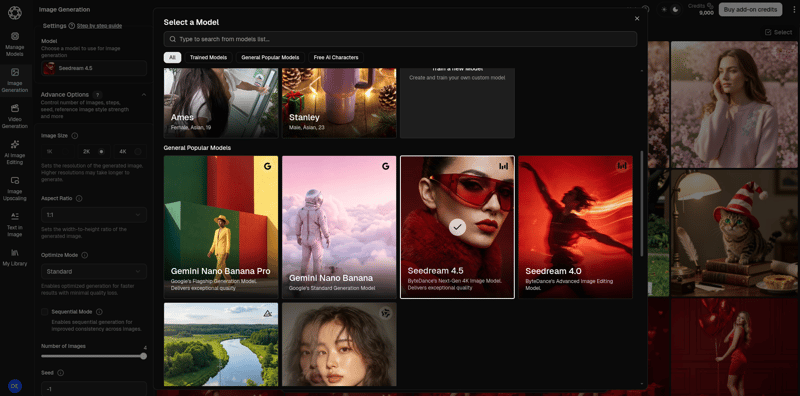
Task: Click the General Popular Models section heading
Action: [x=197, y=147]
